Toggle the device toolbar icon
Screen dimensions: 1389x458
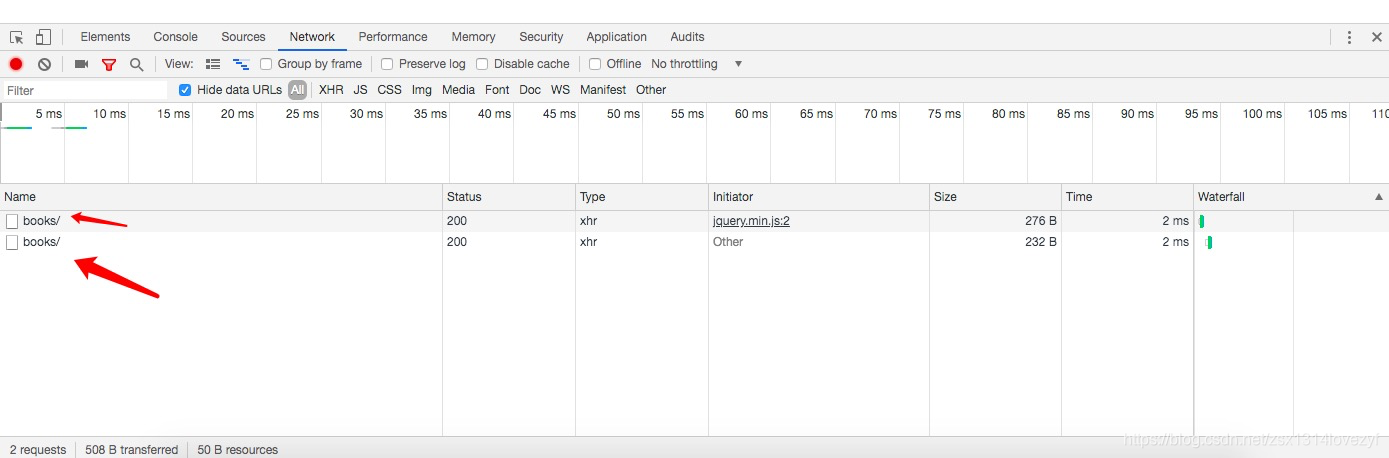[x=43, y=37]
